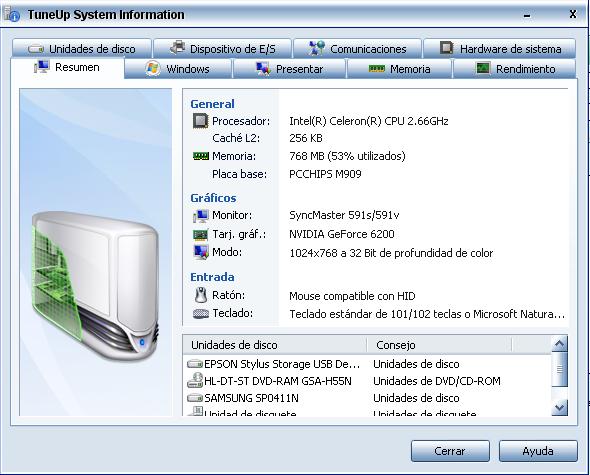
Task: Select the SAMSUNG SP0411N row
Action: (367, 398)
